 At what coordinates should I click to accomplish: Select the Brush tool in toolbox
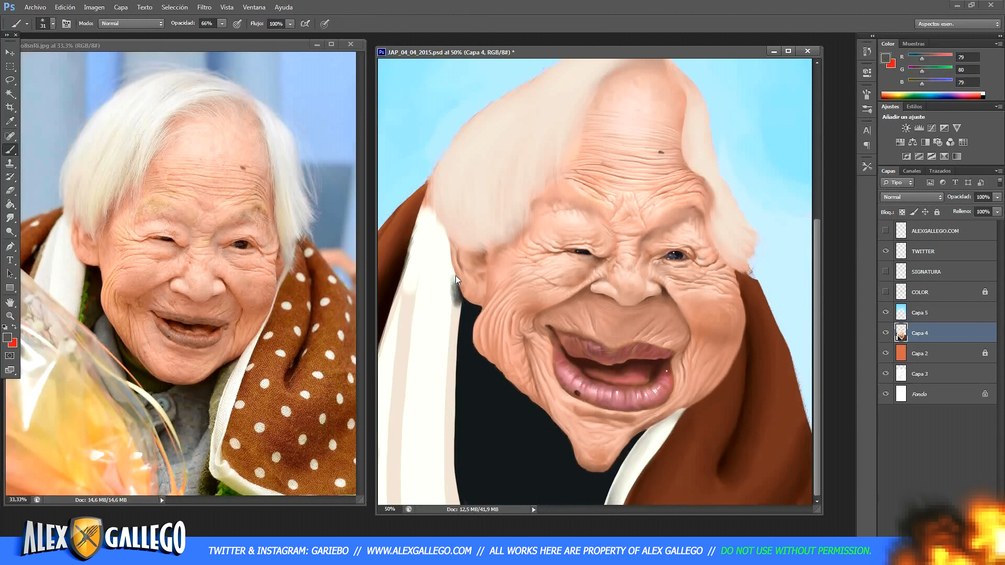tap(10, 149)
